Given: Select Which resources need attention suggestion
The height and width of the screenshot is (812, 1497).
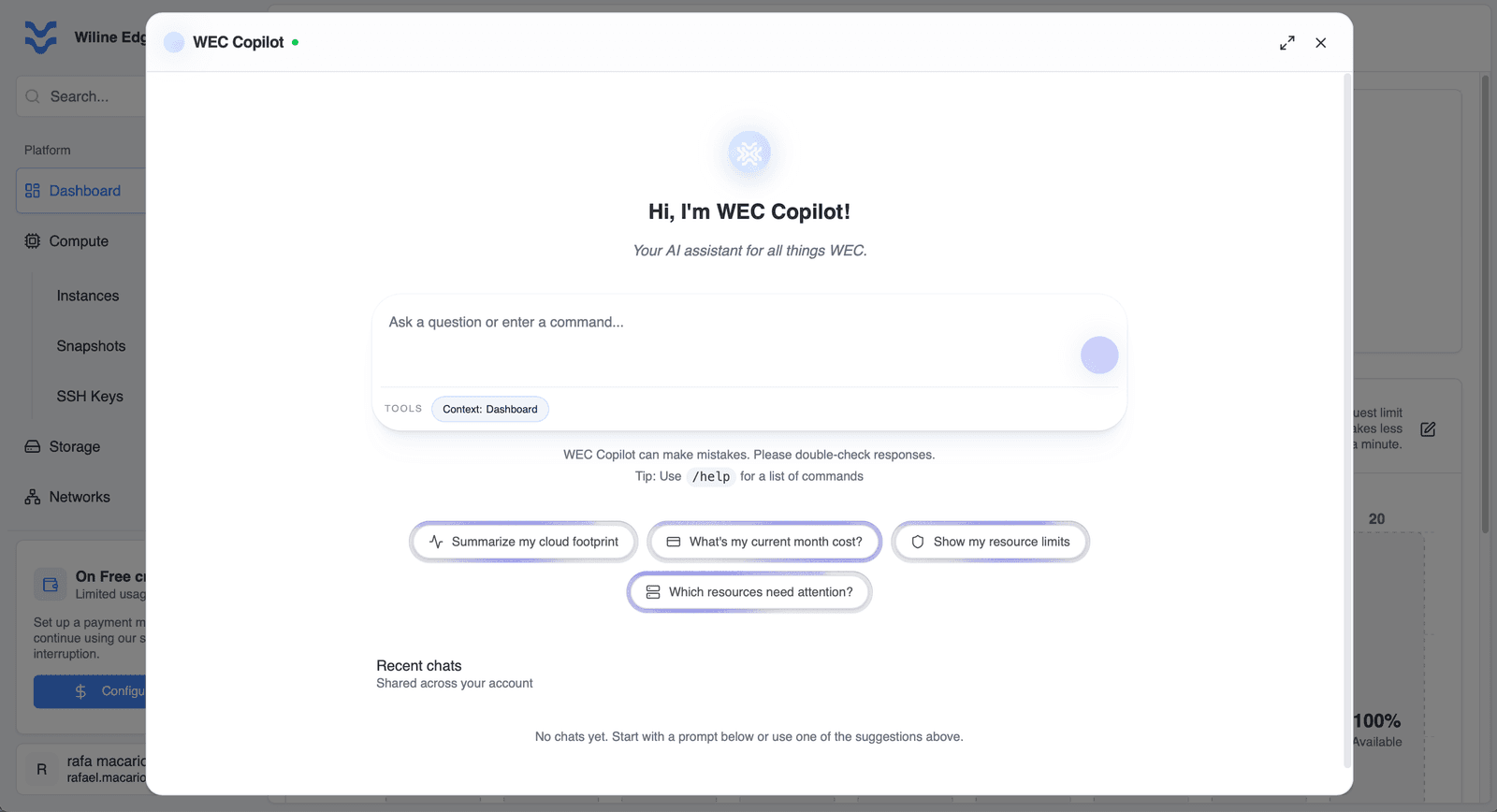Looking at the screenshot, I should [x=749, y=592].
